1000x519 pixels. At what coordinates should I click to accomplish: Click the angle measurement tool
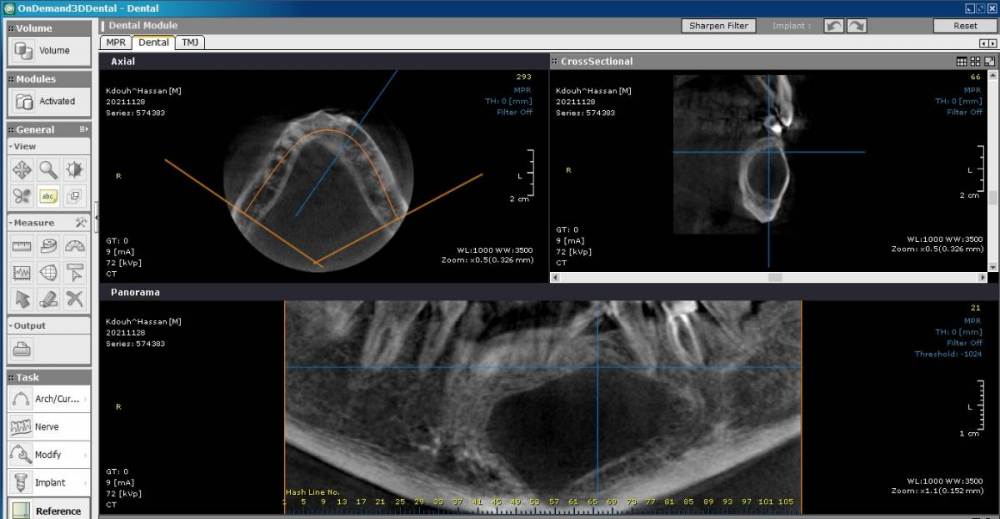[75, 246]
